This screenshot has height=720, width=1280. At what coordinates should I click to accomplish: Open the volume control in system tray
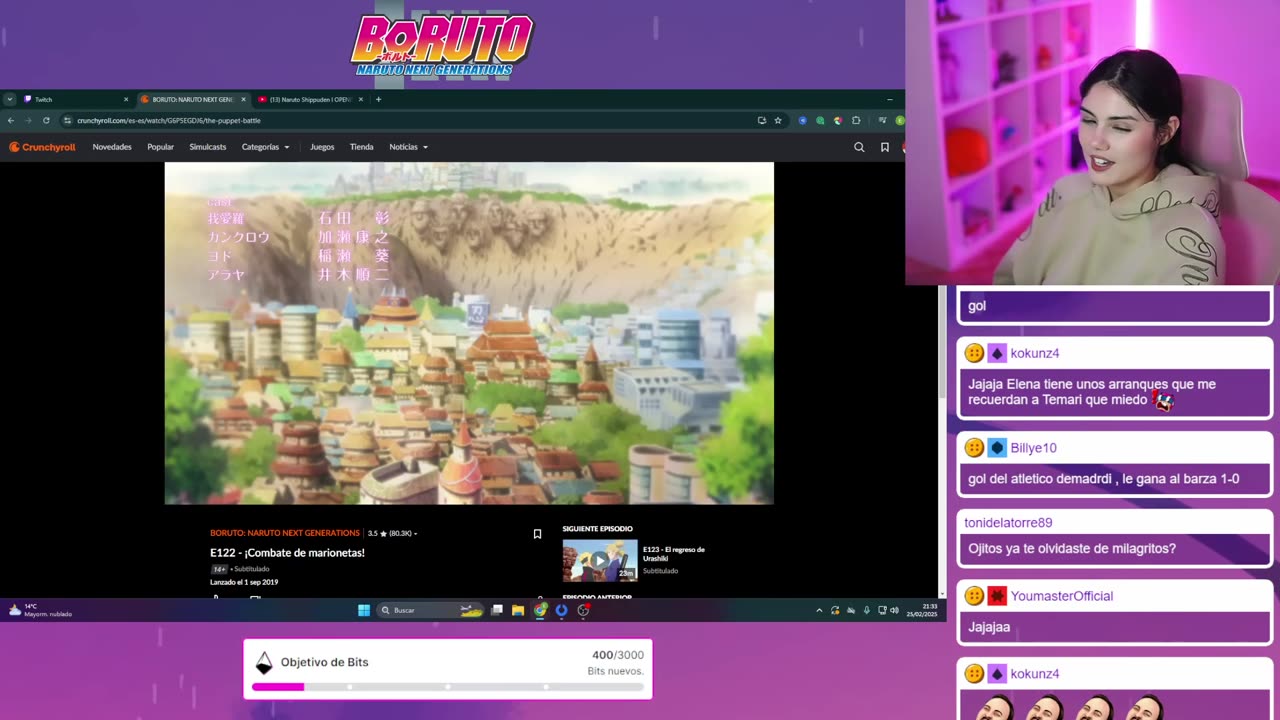(894, 610)
